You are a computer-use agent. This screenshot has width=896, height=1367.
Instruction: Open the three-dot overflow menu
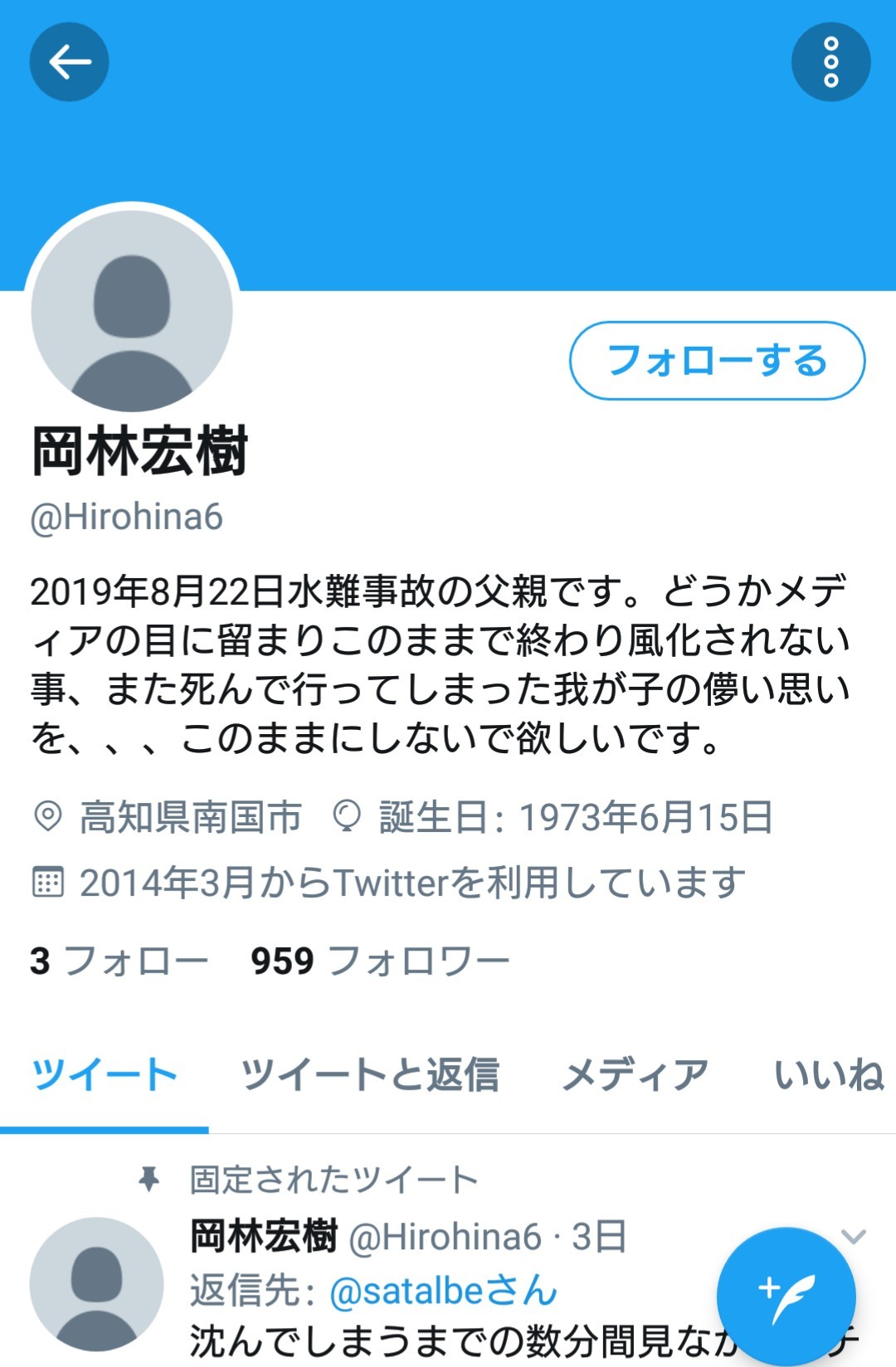830,62
